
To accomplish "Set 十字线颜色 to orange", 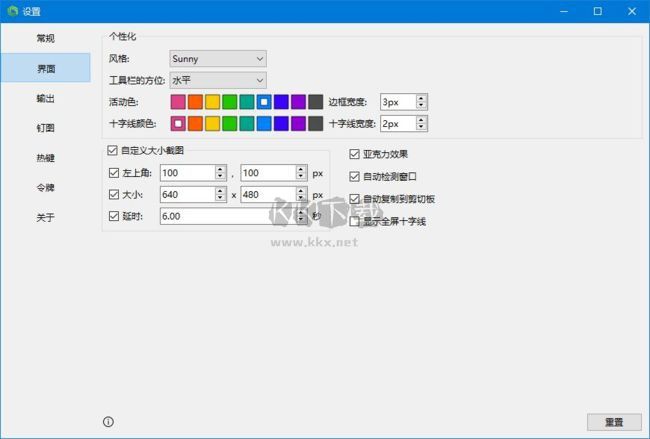I will tap(195, 124).
